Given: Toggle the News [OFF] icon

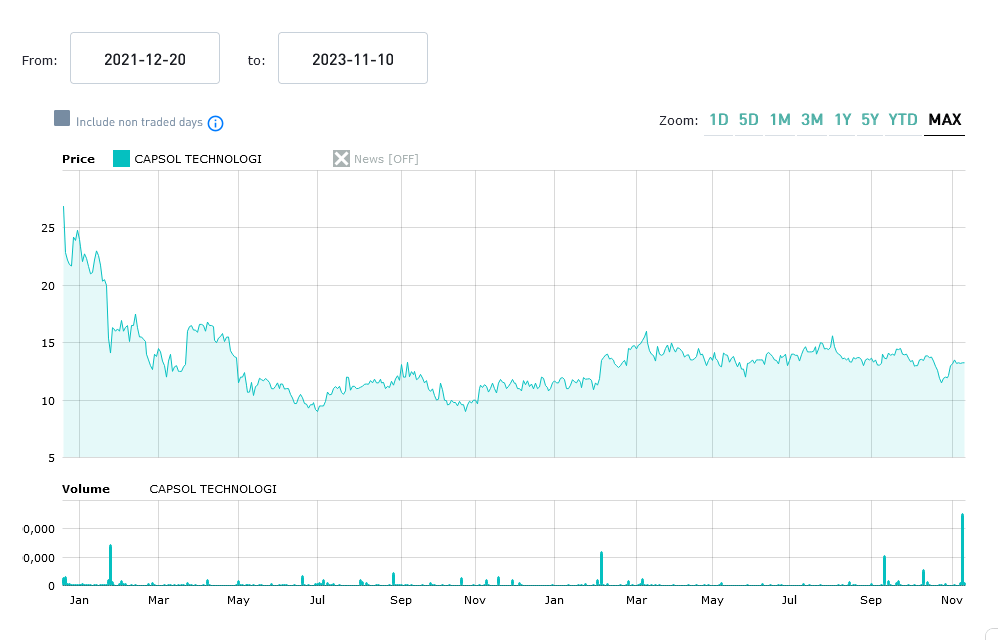Looking at the screenshot, I should pyautogui.click(x=341, y=158).
